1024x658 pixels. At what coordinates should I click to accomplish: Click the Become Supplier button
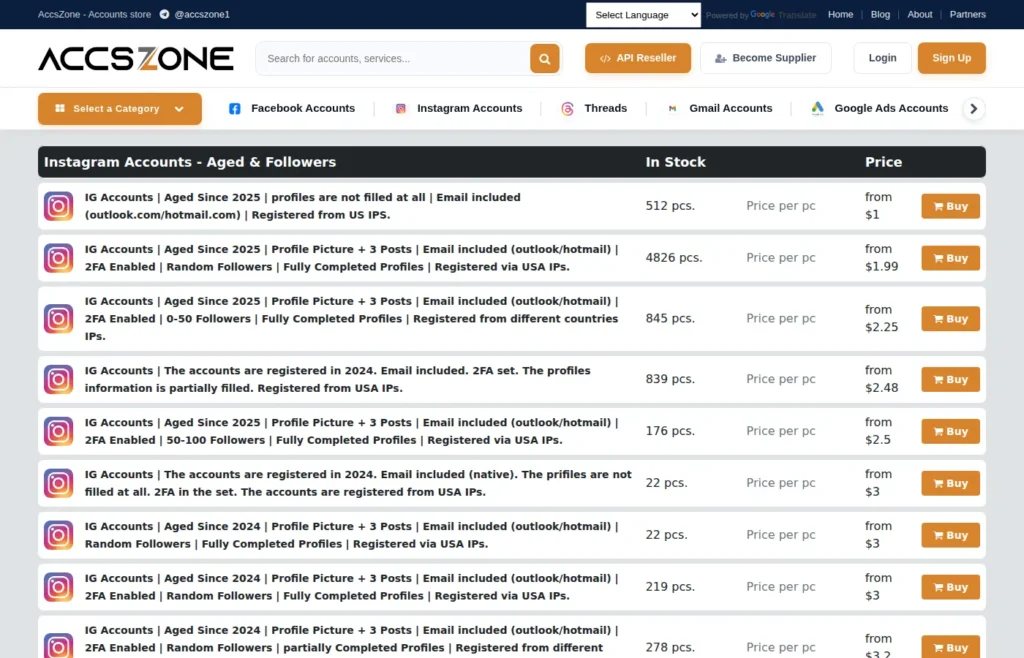pyautogui.click(x=765, y=58)
